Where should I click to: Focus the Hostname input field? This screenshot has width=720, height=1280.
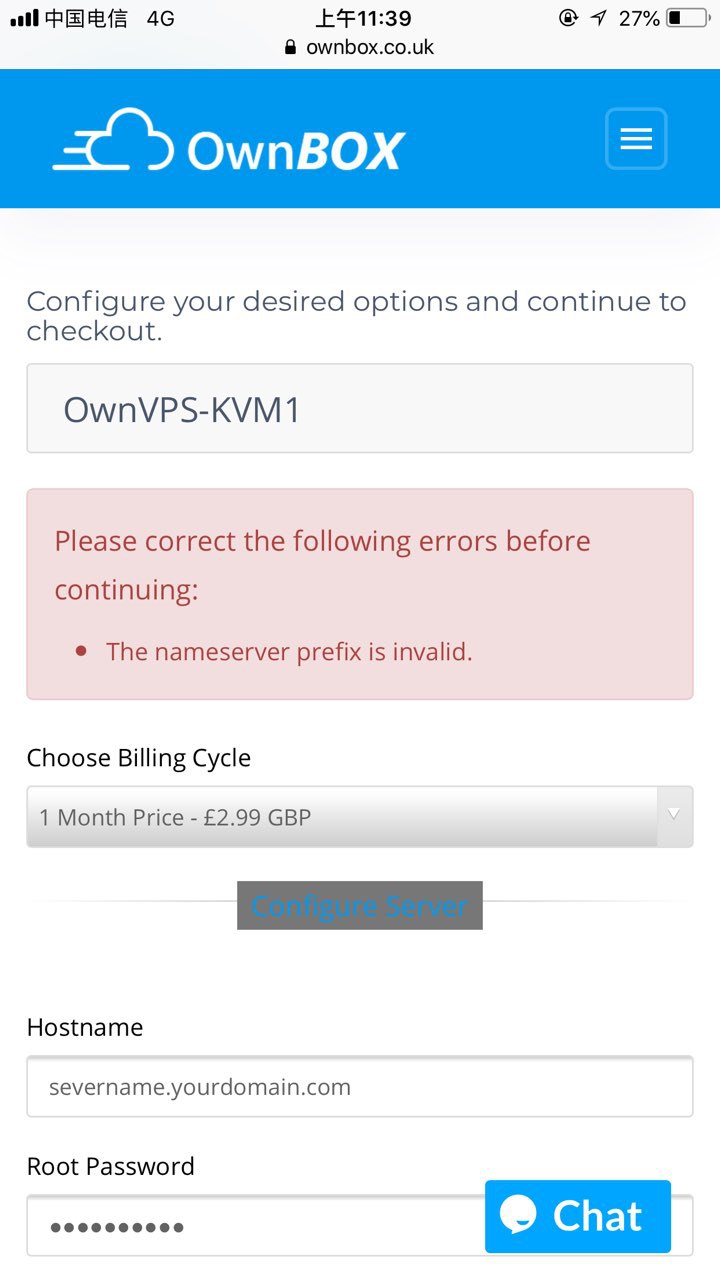[x=360, y=1087]
